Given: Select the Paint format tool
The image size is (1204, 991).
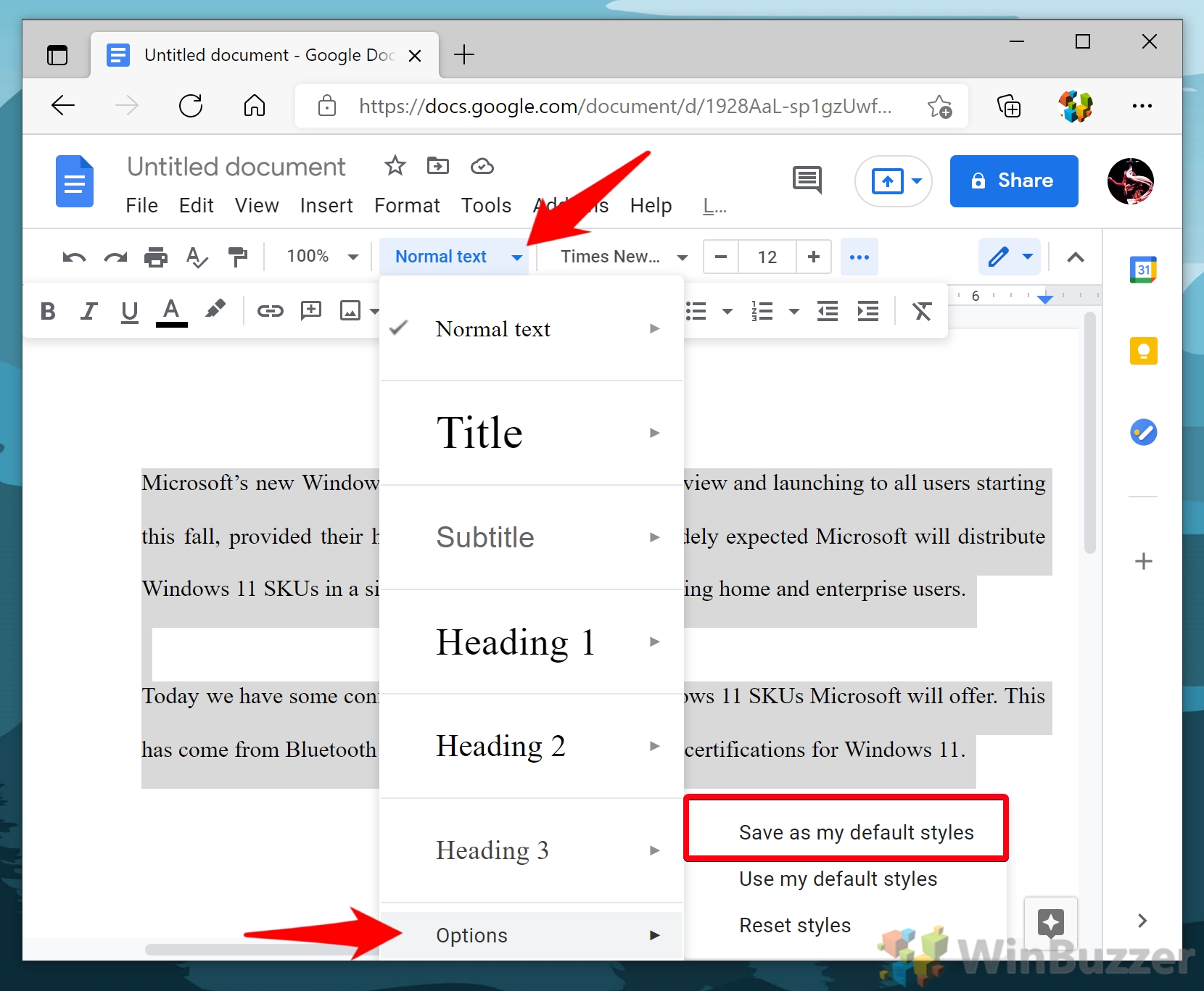Looking at the screenshot, I should pyautogui.click(x=237, y=257).
